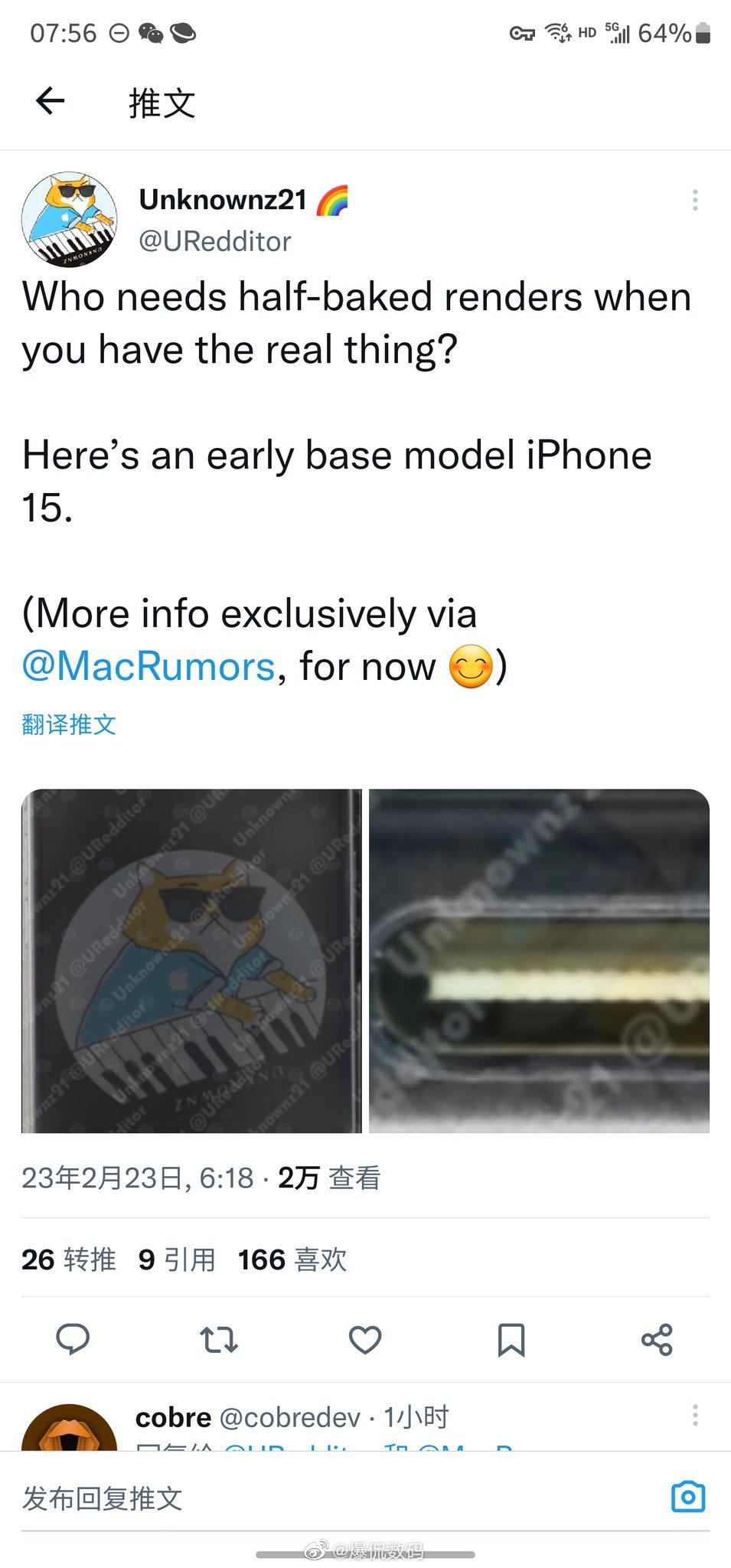
Task: Tap the reply speech bubble icon
Action: point(73,1340)
